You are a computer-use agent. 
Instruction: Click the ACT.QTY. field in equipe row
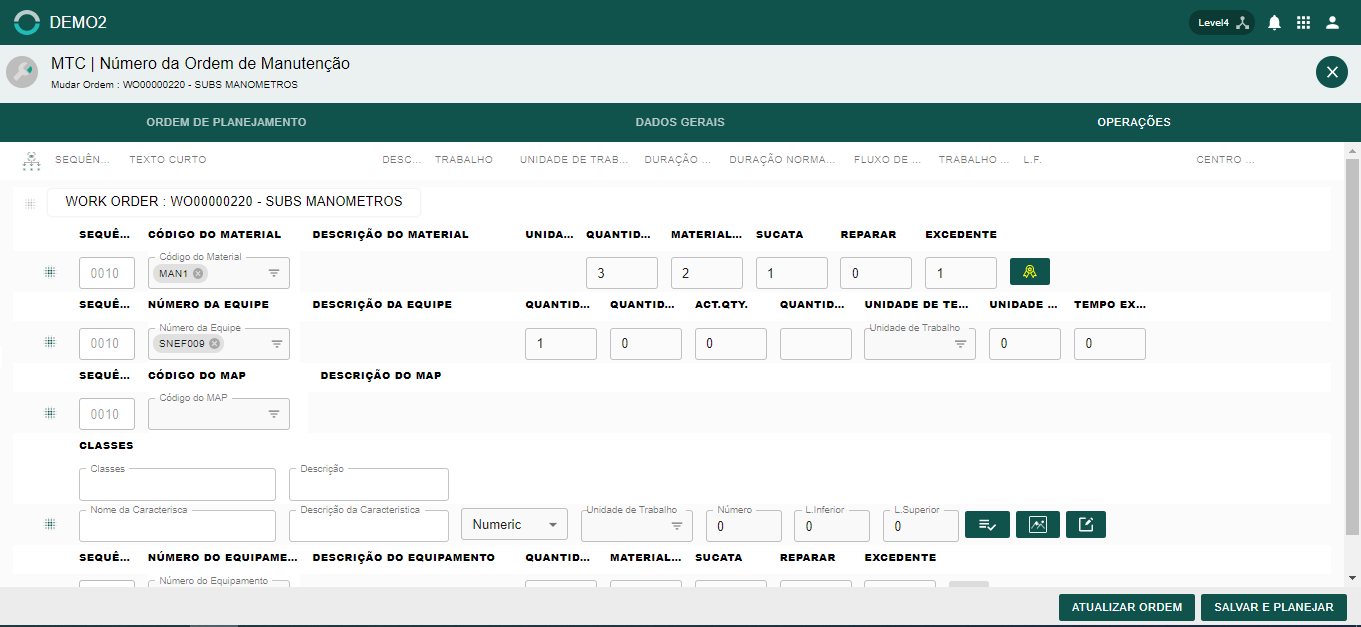point(731,343)
